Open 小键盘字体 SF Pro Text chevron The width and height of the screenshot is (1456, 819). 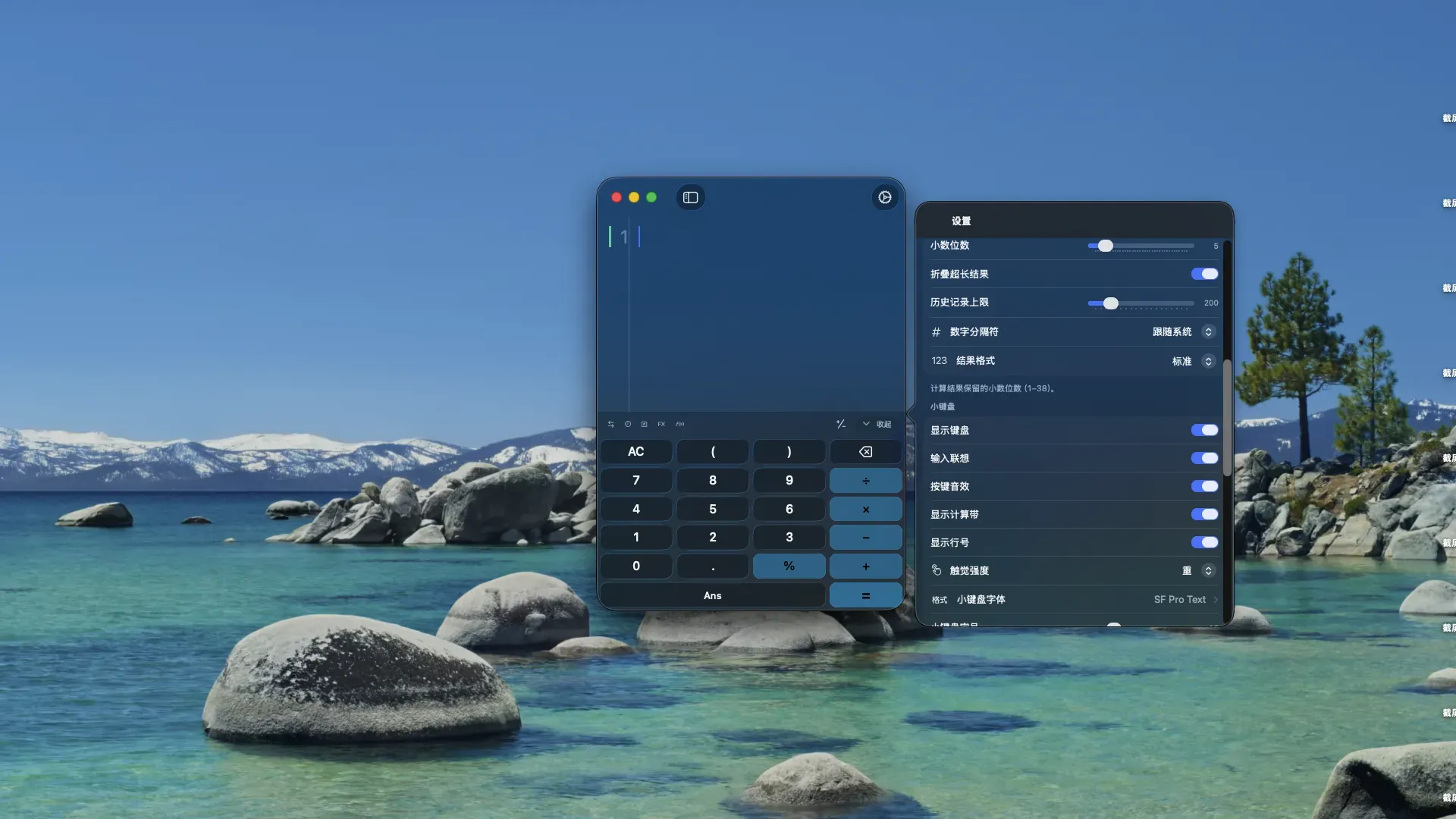click(1216, 599)
